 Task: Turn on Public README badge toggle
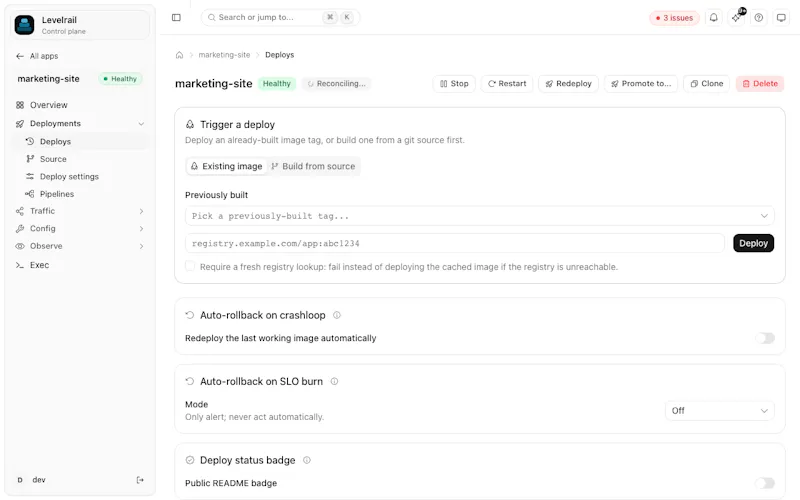coord(765,483)
